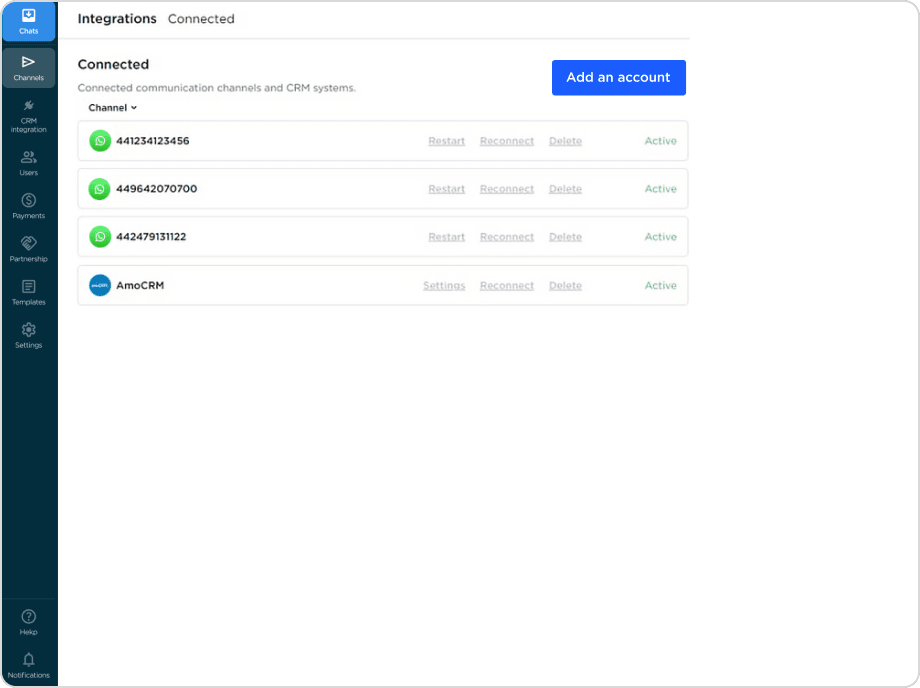Screen dimensions: 920x688
Task: Delete the 442479131122 channel
Action: coord(565,237)
